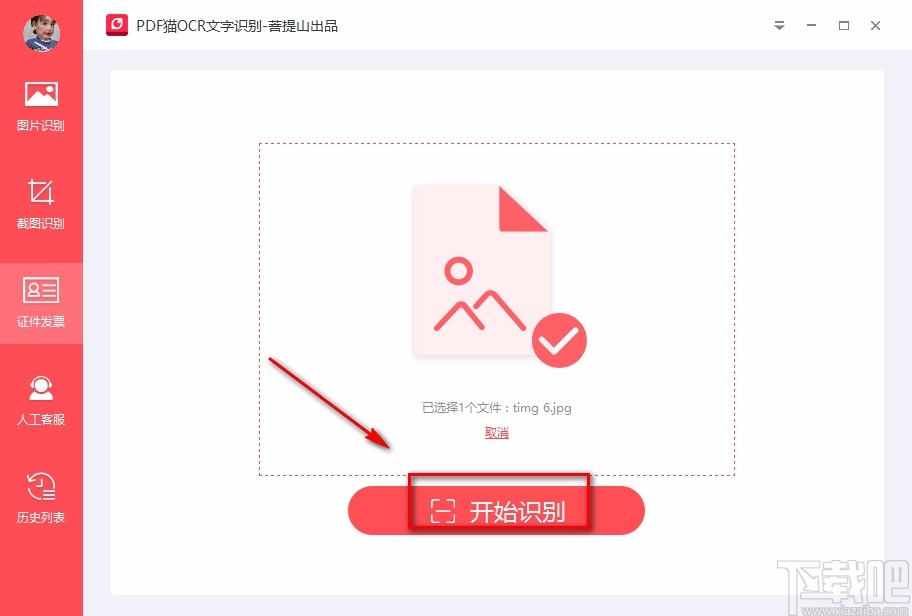Image resolution: width=912 pixels, height=616 pixels.
Task: Switch to the 截图识别 tab label
Action: pyautogui.click(x=41, y=223)
